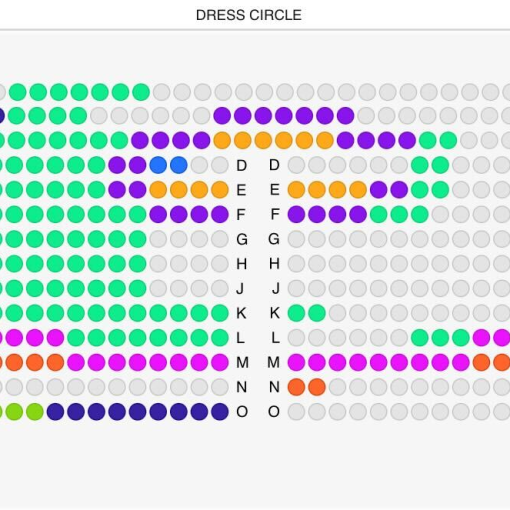
Task: Select blue seat beside purple in left row D
Action: coord(158,165)
